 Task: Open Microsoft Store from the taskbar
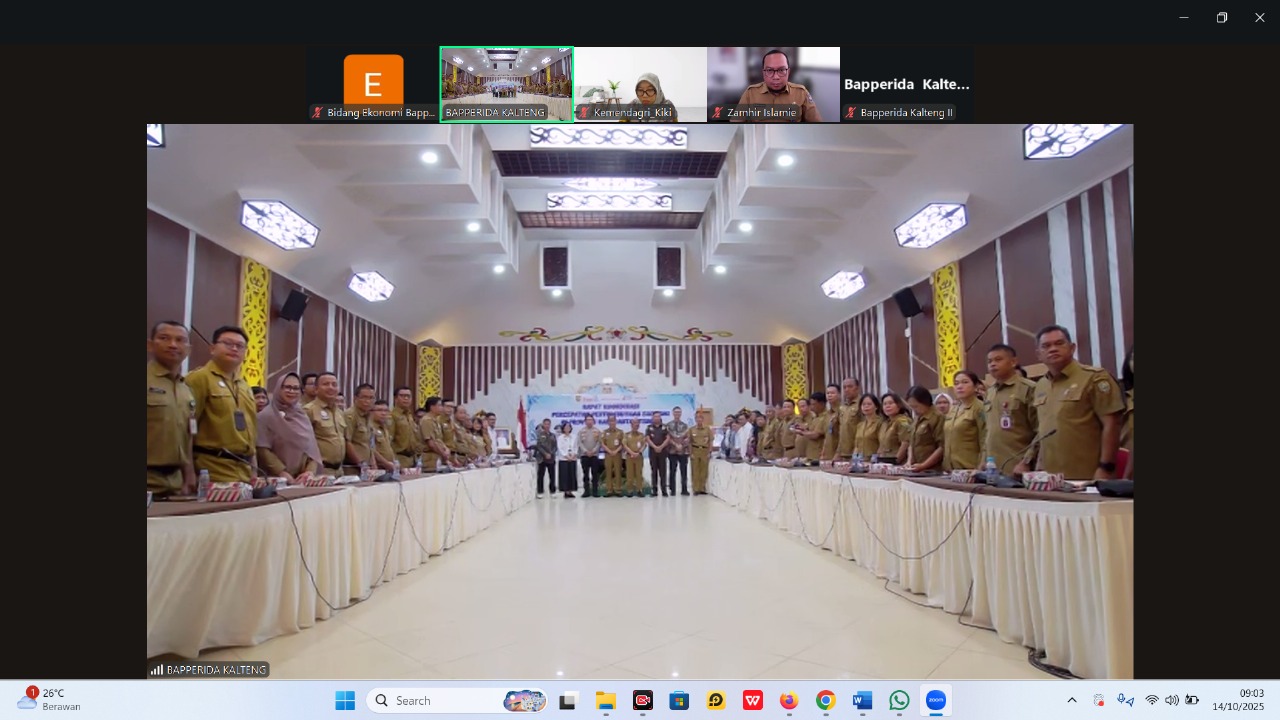pyautogui.click(x=679, y=701)
